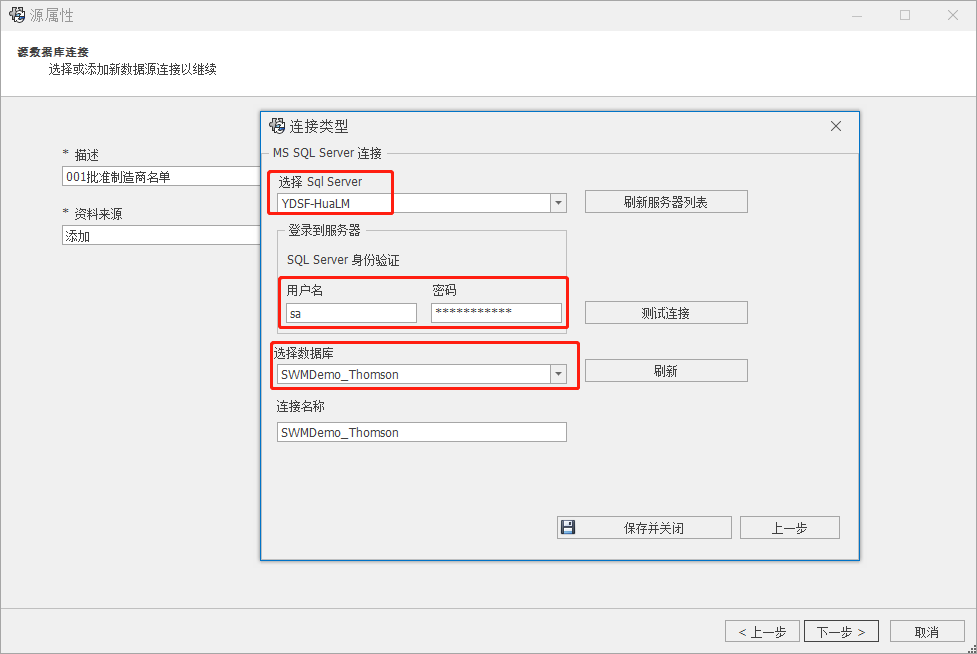Open the 选择数据库 dropdown list

(558, 374)
